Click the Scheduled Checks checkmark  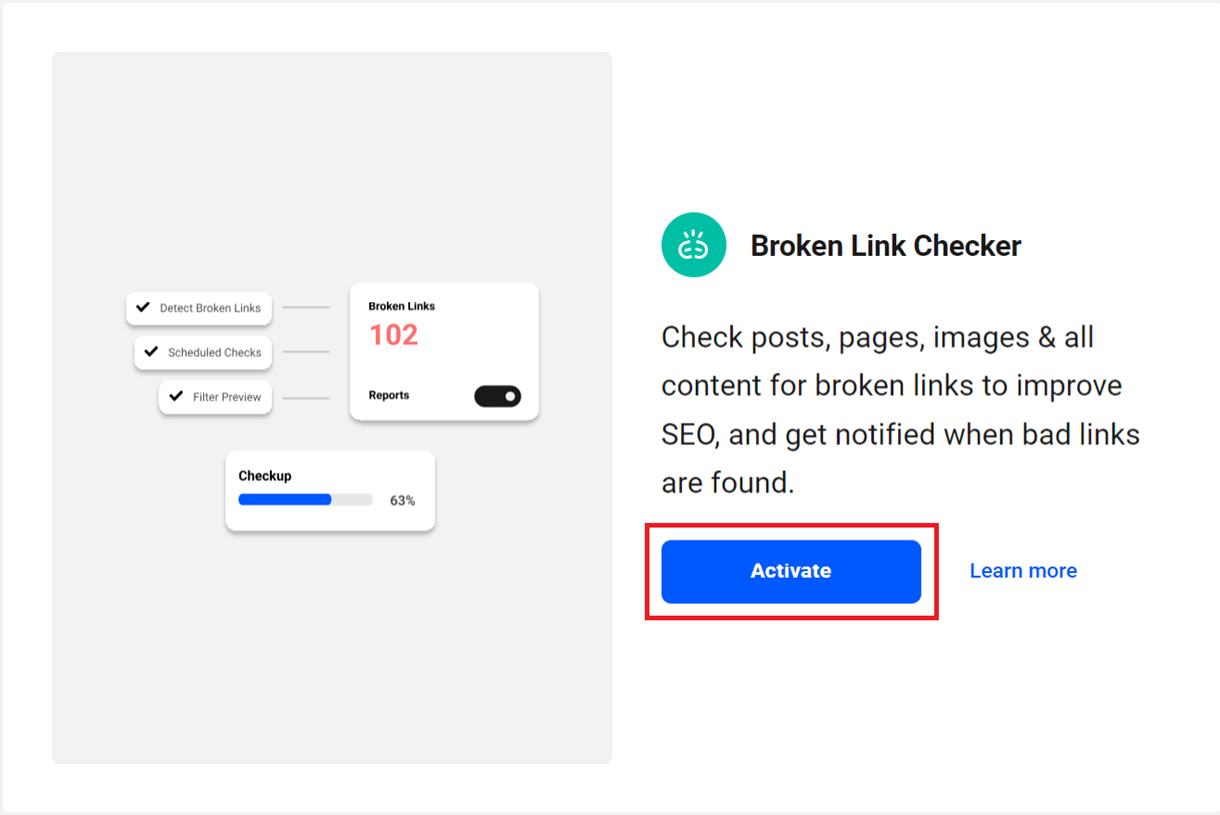click(151, 352)
